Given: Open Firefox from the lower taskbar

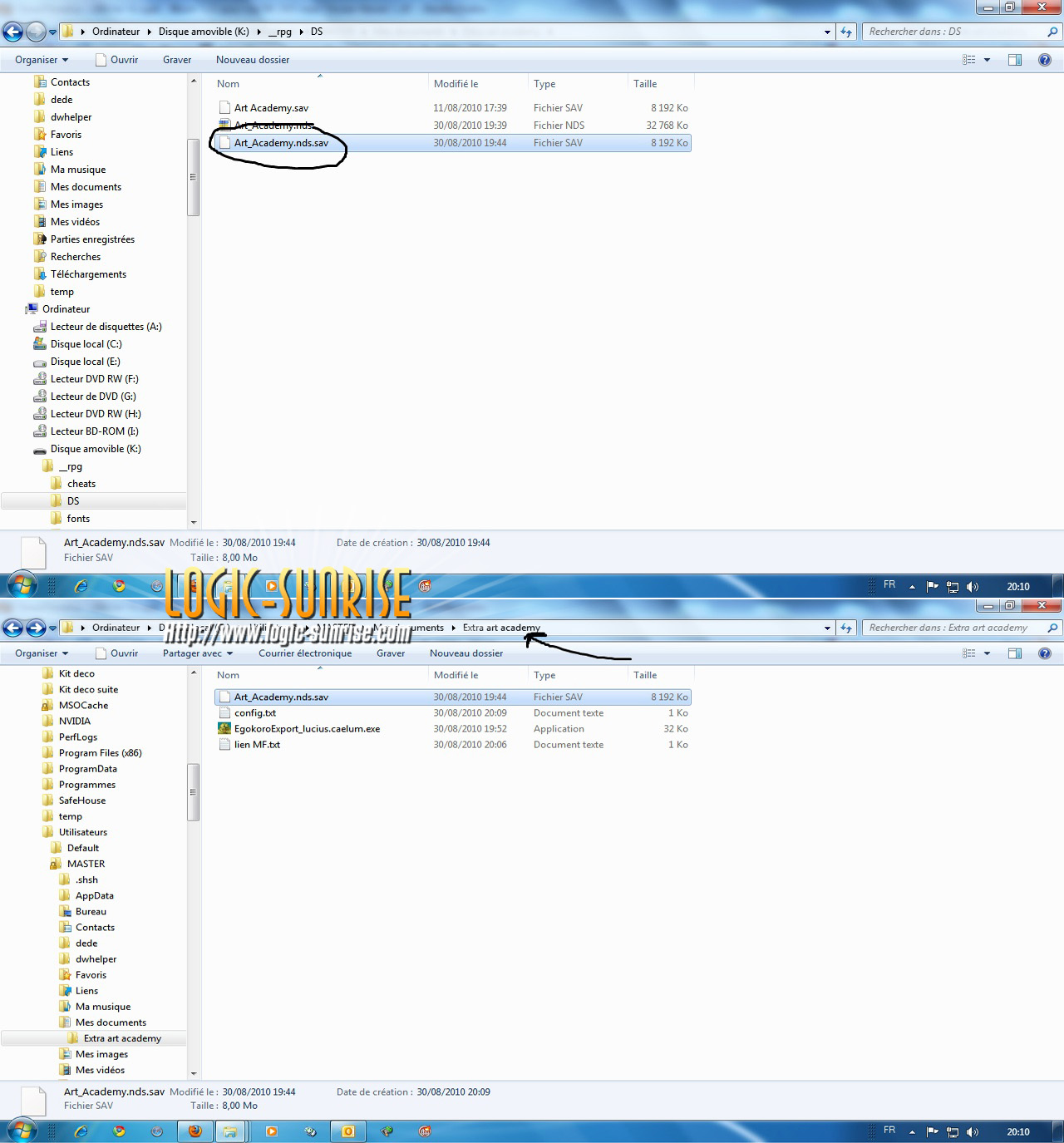Looking at the screenshot, I should [x=195, y=1131].
